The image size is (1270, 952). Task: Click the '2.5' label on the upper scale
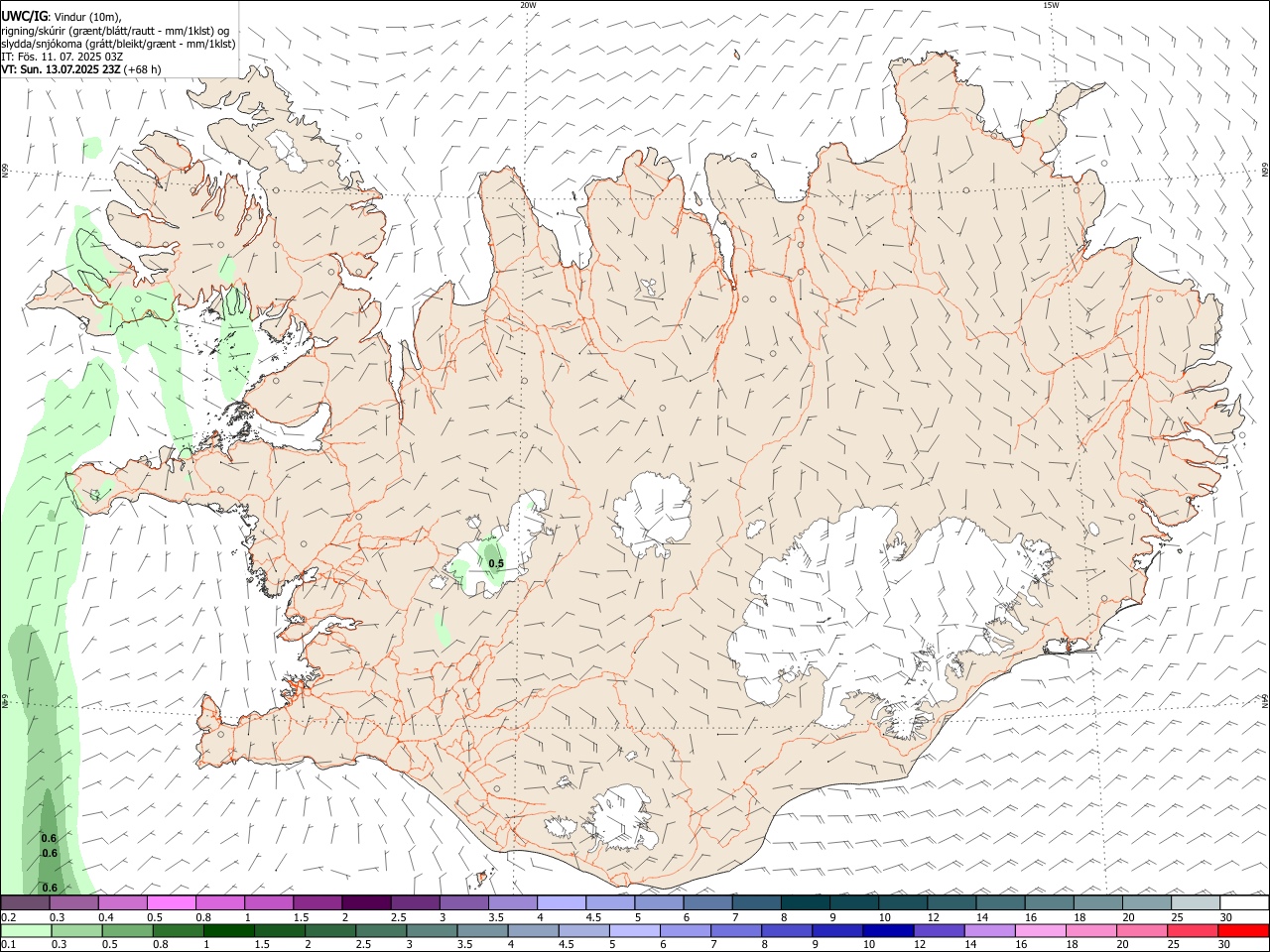(x=398, y=917)
